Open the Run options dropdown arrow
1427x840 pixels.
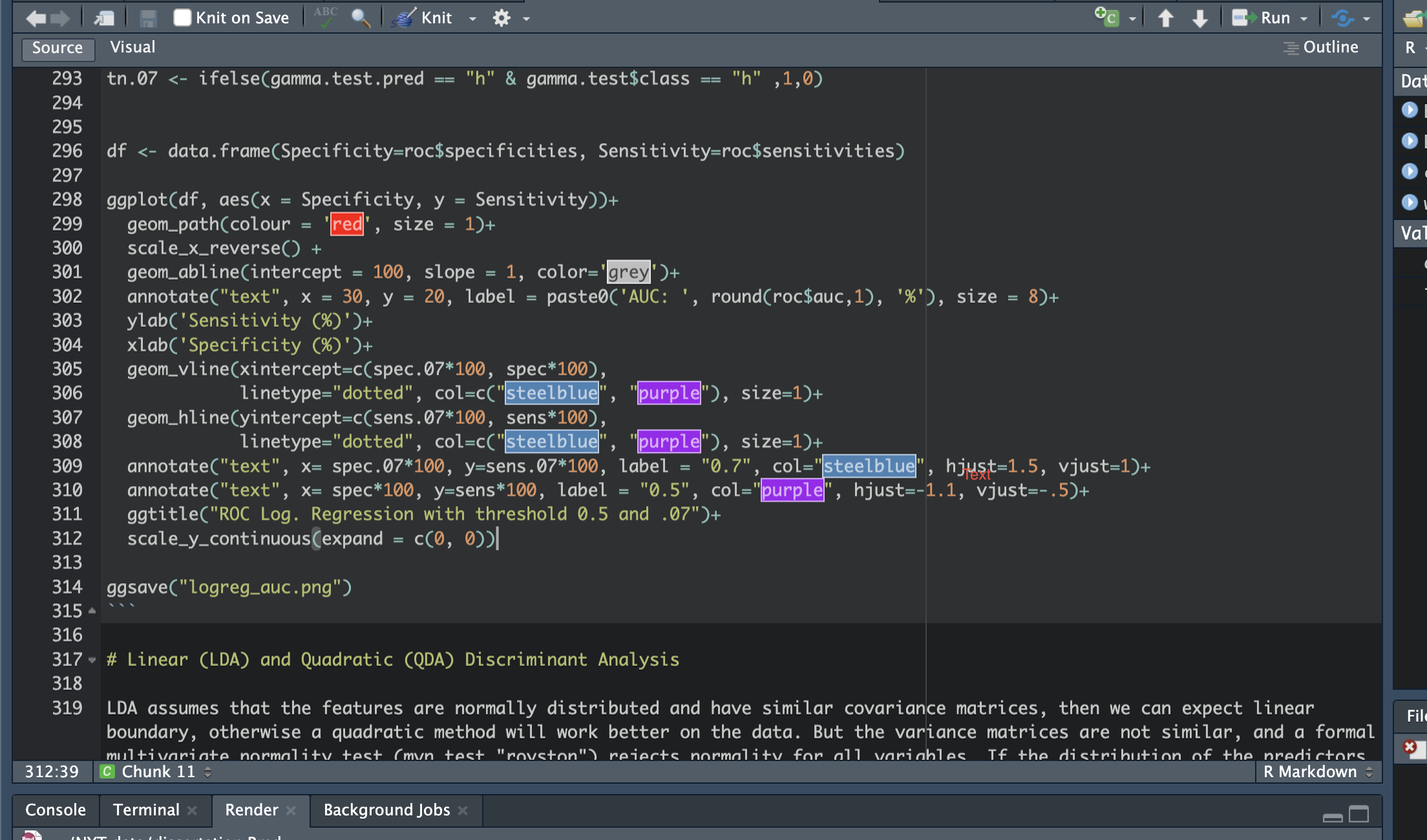point(1304,19)
